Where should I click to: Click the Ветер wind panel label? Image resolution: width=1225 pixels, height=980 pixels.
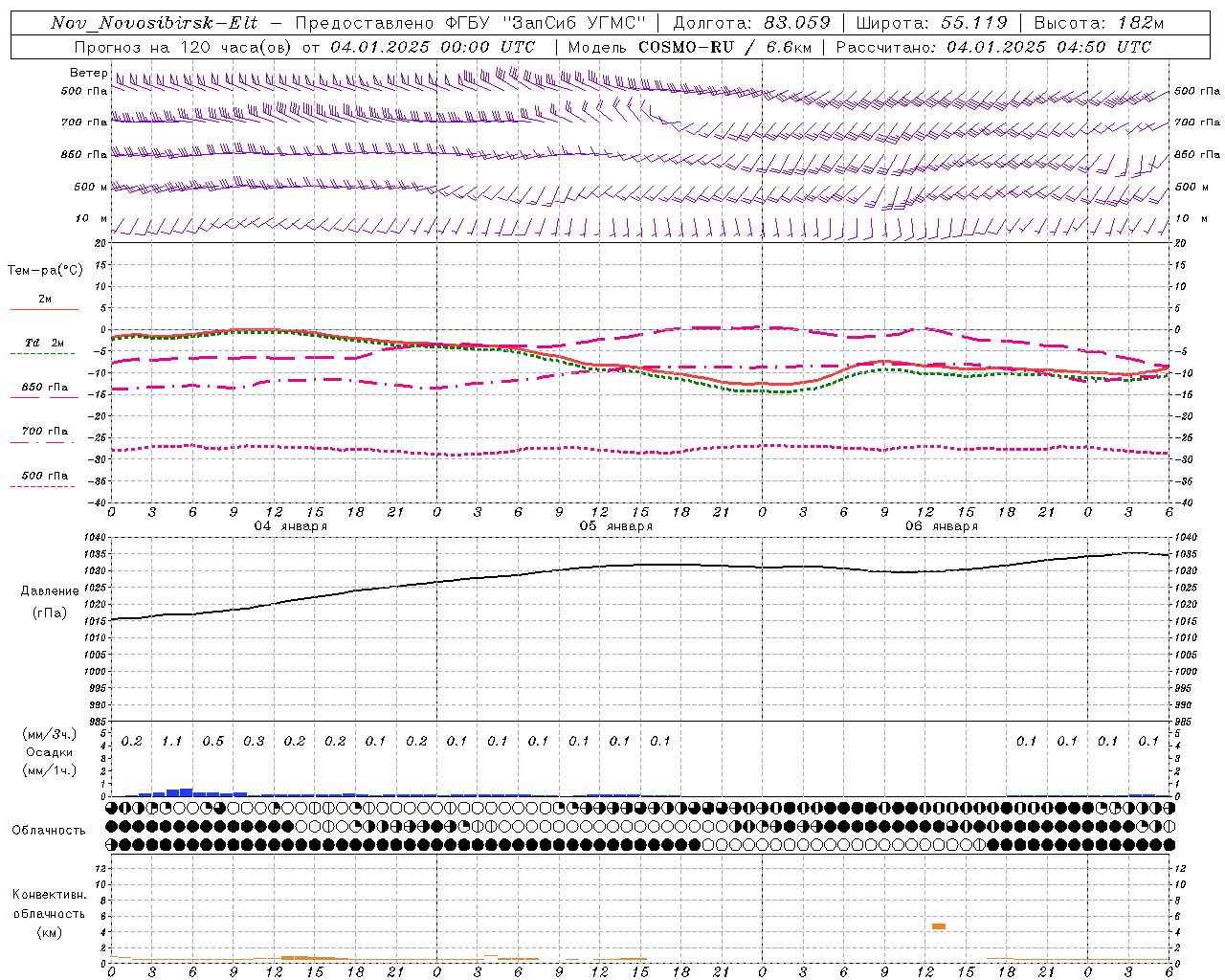point(88,73)
